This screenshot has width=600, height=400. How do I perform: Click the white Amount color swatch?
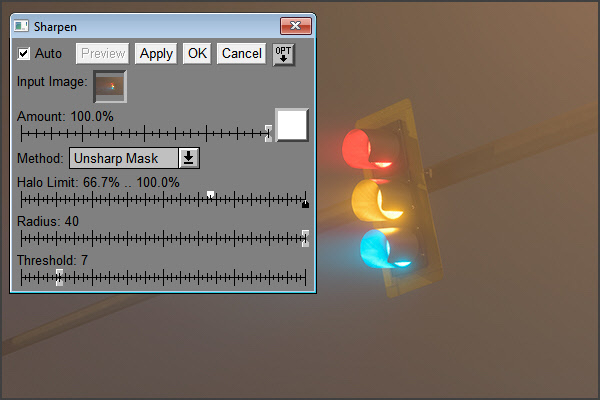pyautogui.click(x=292, y=125)
